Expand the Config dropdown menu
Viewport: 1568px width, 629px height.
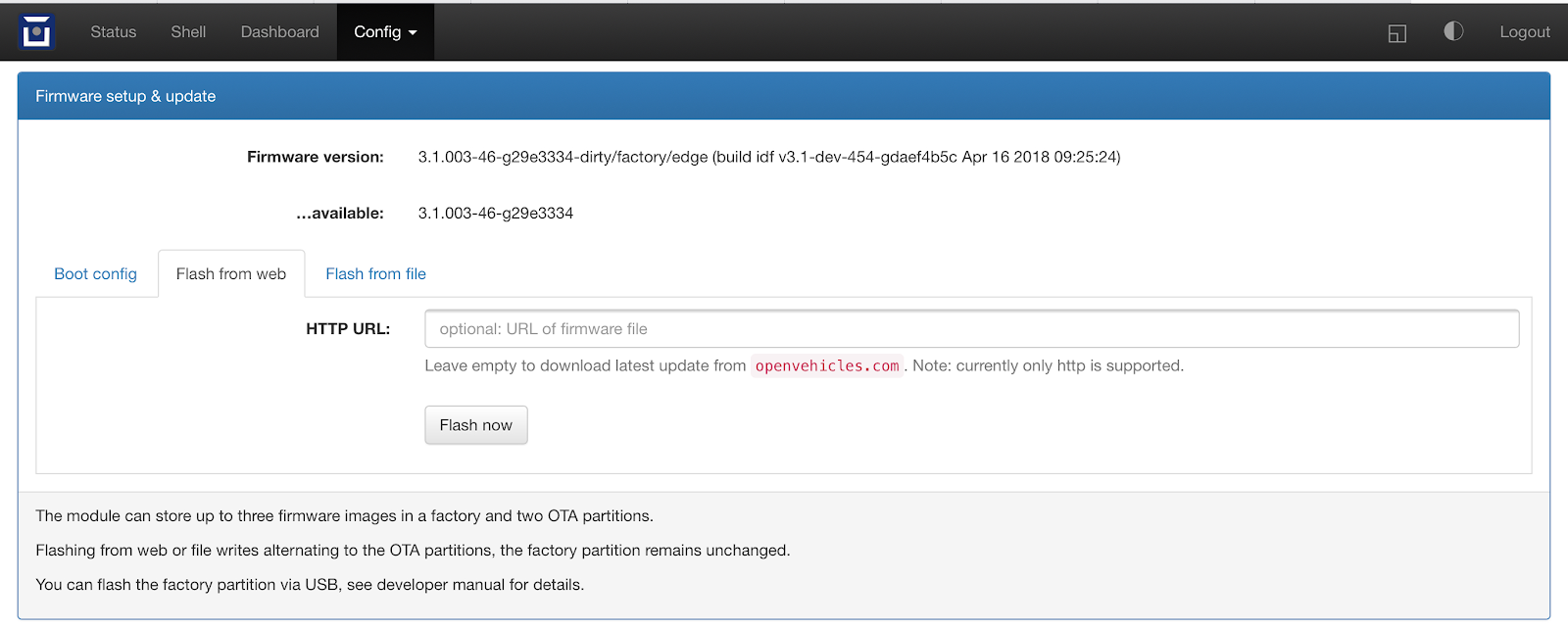(385, 31)
